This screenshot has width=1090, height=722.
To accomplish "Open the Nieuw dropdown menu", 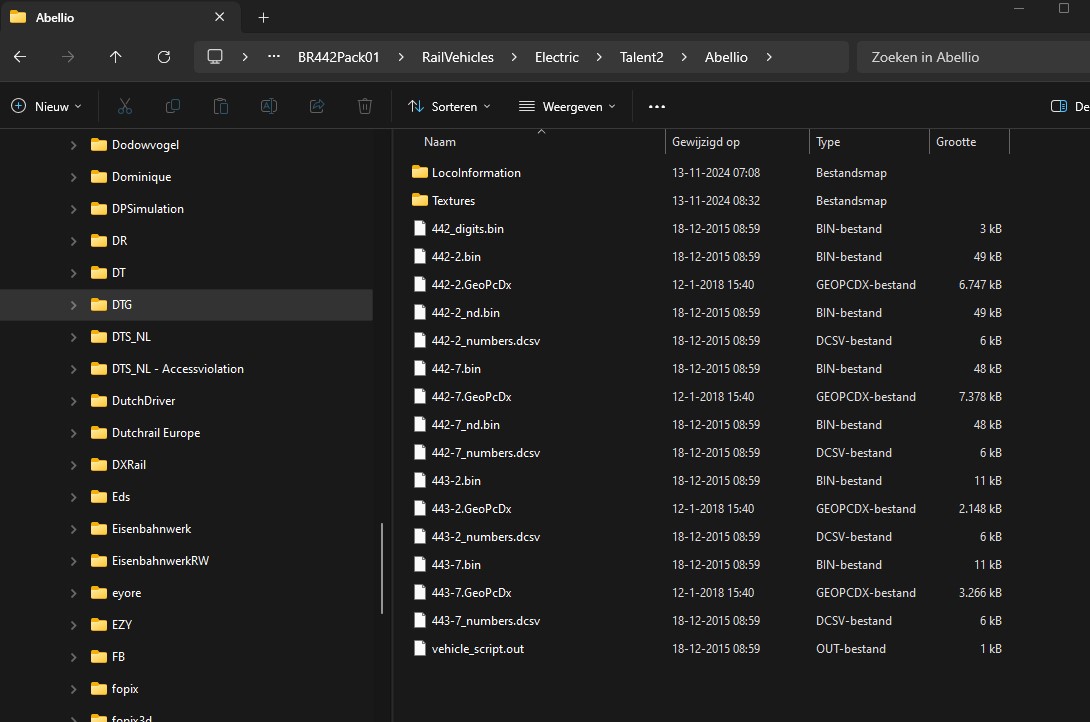I will point(47,106).
